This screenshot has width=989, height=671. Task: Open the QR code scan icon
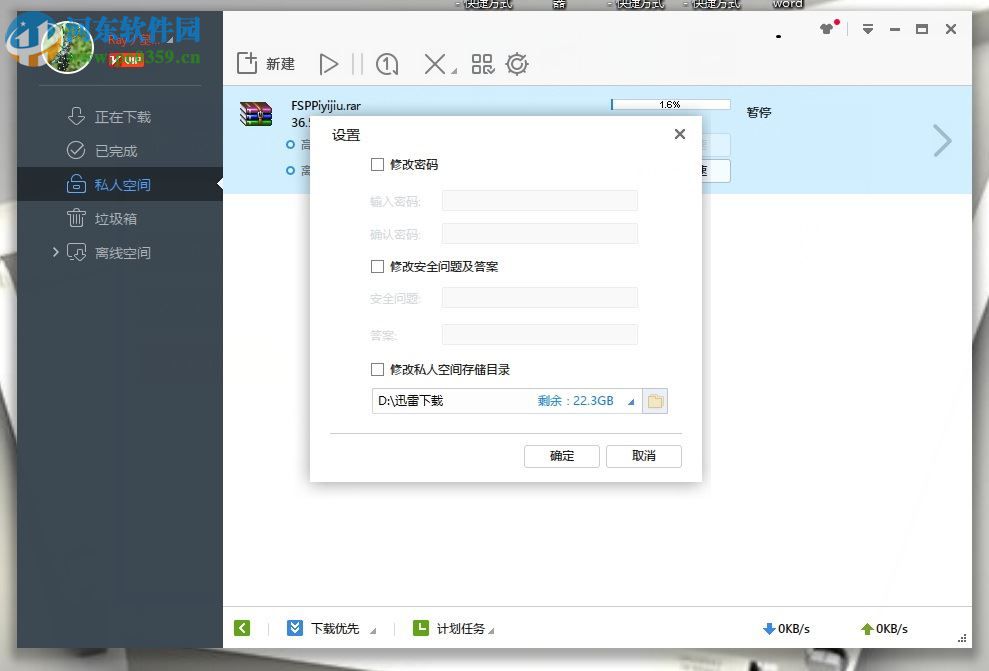click(482, 64)
